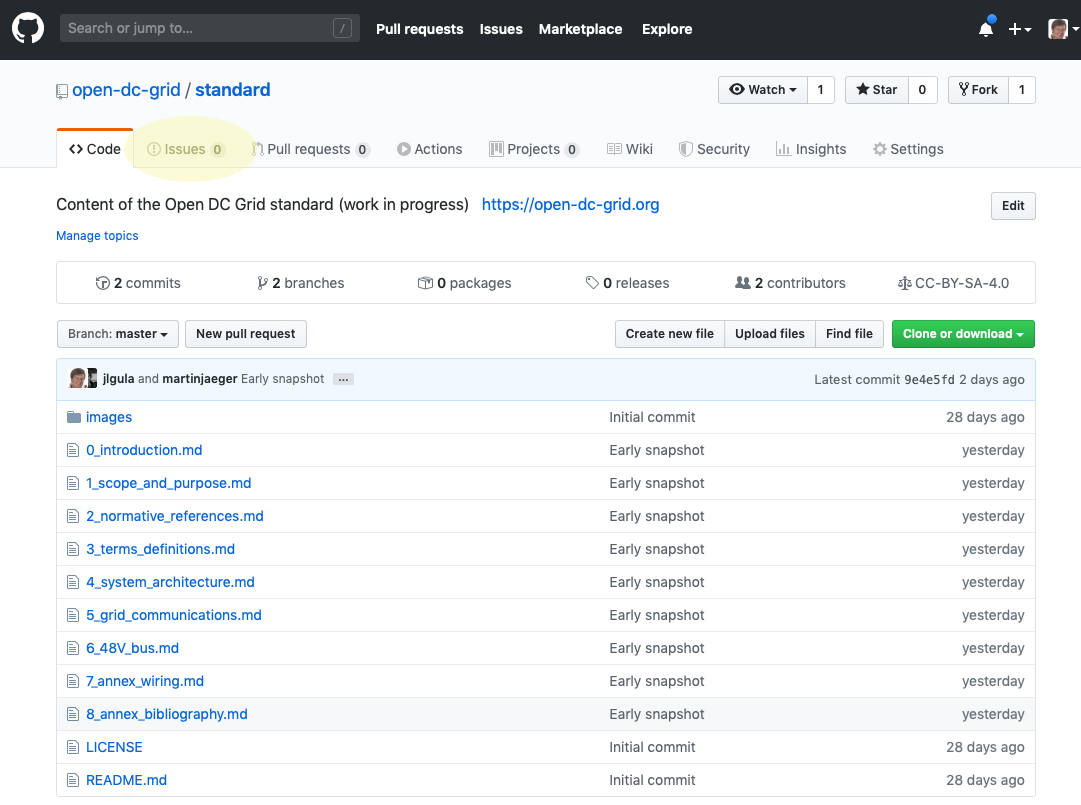Expand the commit message ellipsis
This screenshot has height=805, width=1081.
point(343,379)
